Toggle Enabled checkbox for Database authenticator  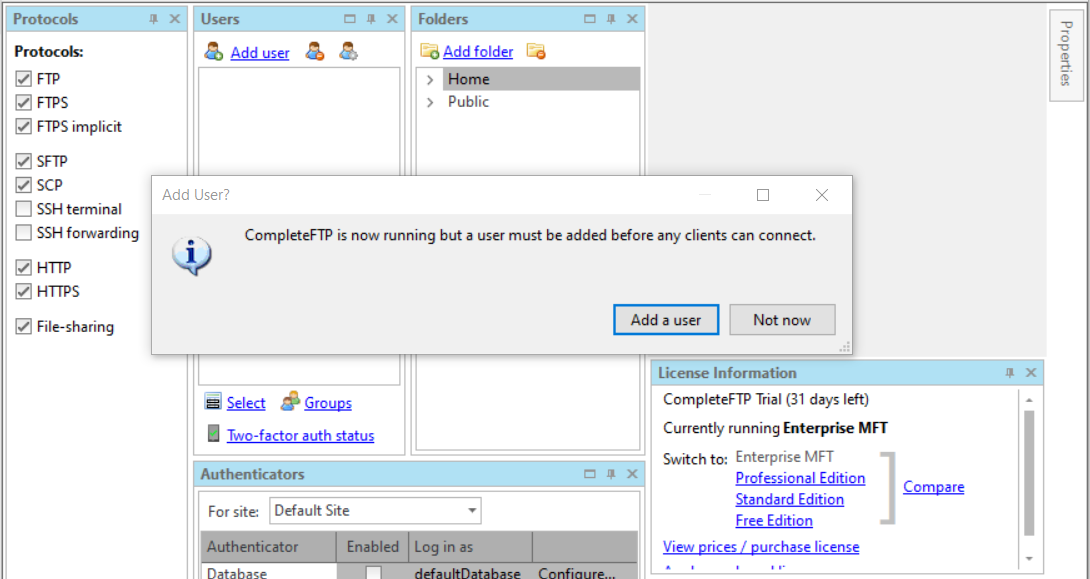click(373, 573)
